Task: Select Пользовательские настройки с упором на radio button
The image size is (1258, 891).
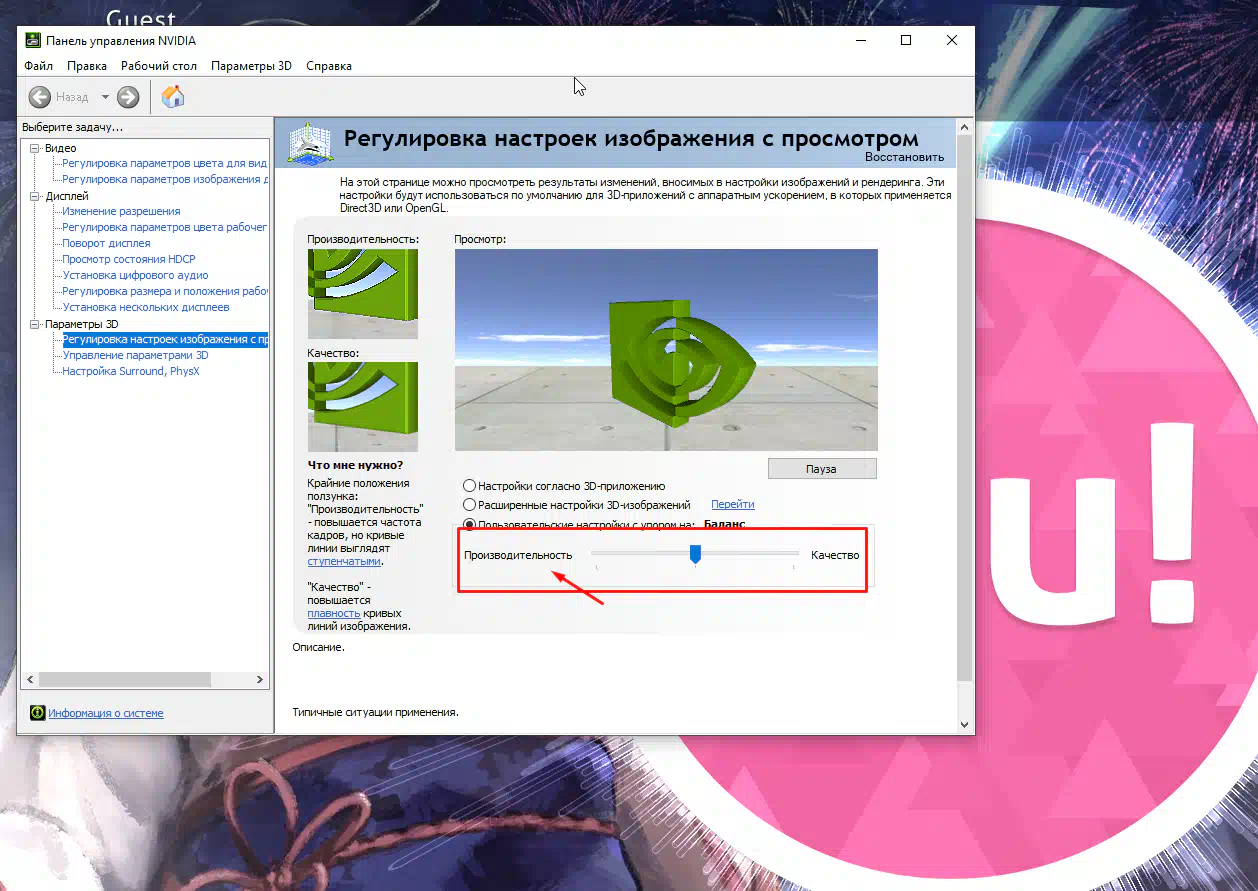Action: (x=469, y=524)
